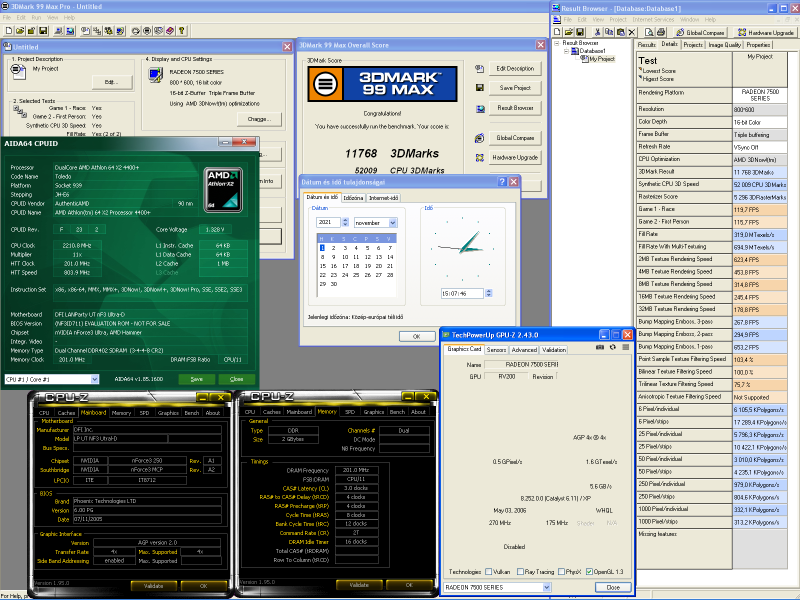Switch to Properties tab in Result Browser
Viewport: 800px width, 600px height.
point(759,45)
